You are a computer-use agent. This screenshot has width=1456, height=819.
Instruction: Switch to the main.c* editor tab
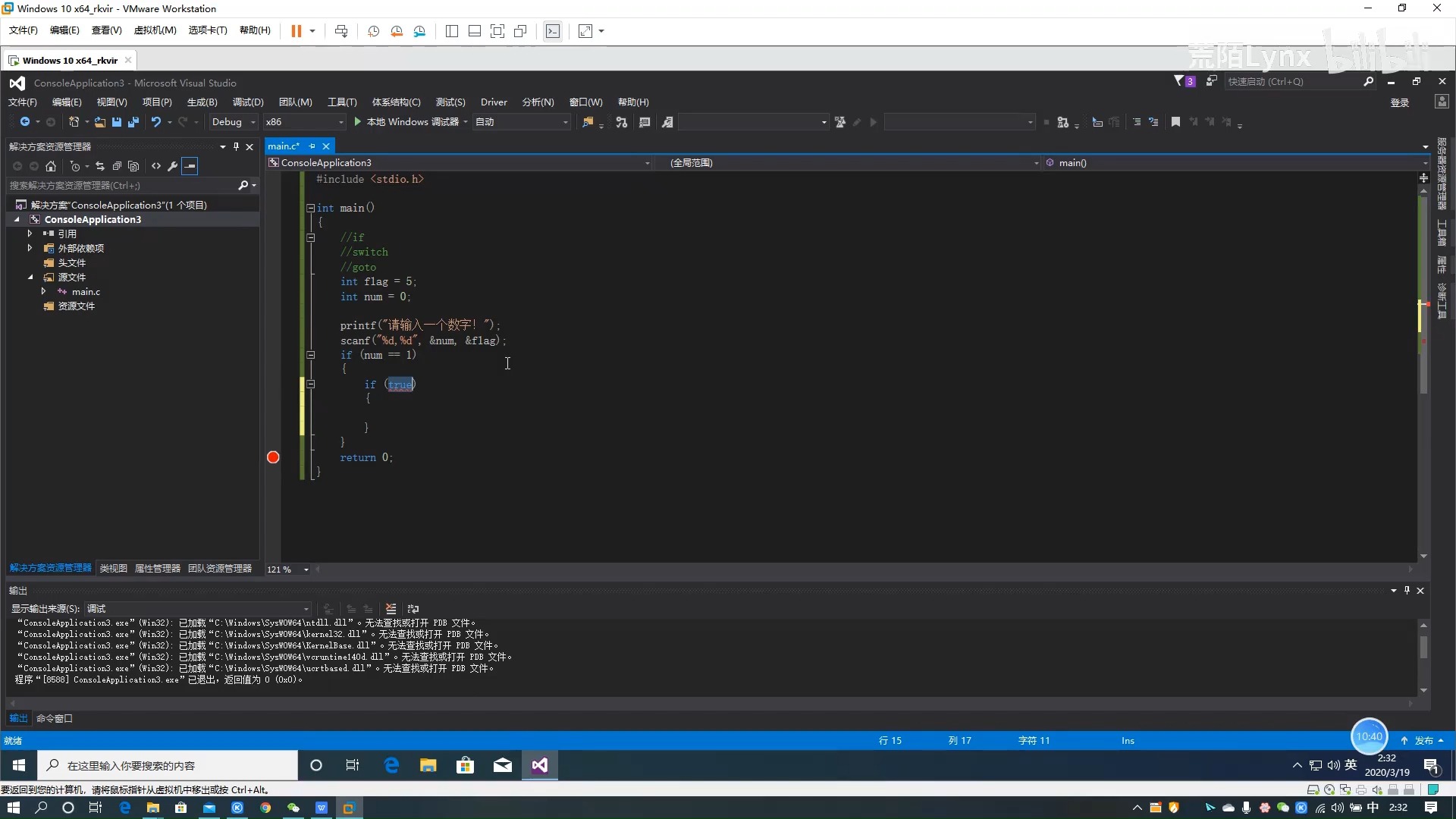pos(284,146)
